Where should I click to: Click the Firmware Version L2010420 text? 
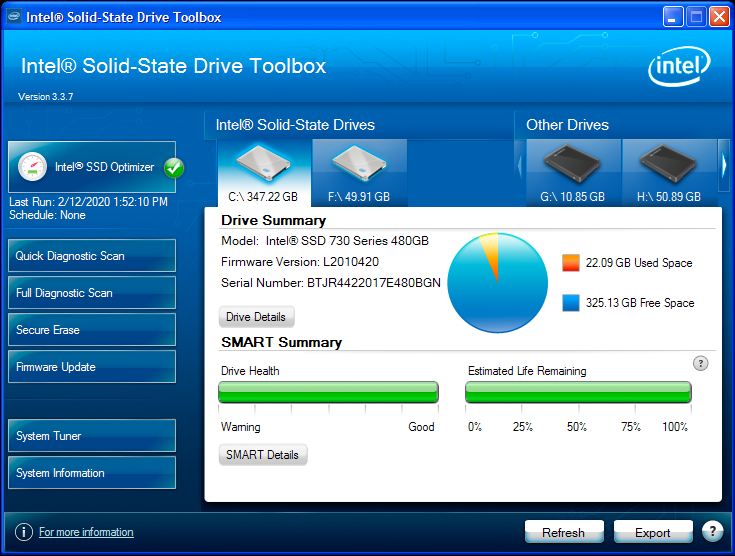300,262
